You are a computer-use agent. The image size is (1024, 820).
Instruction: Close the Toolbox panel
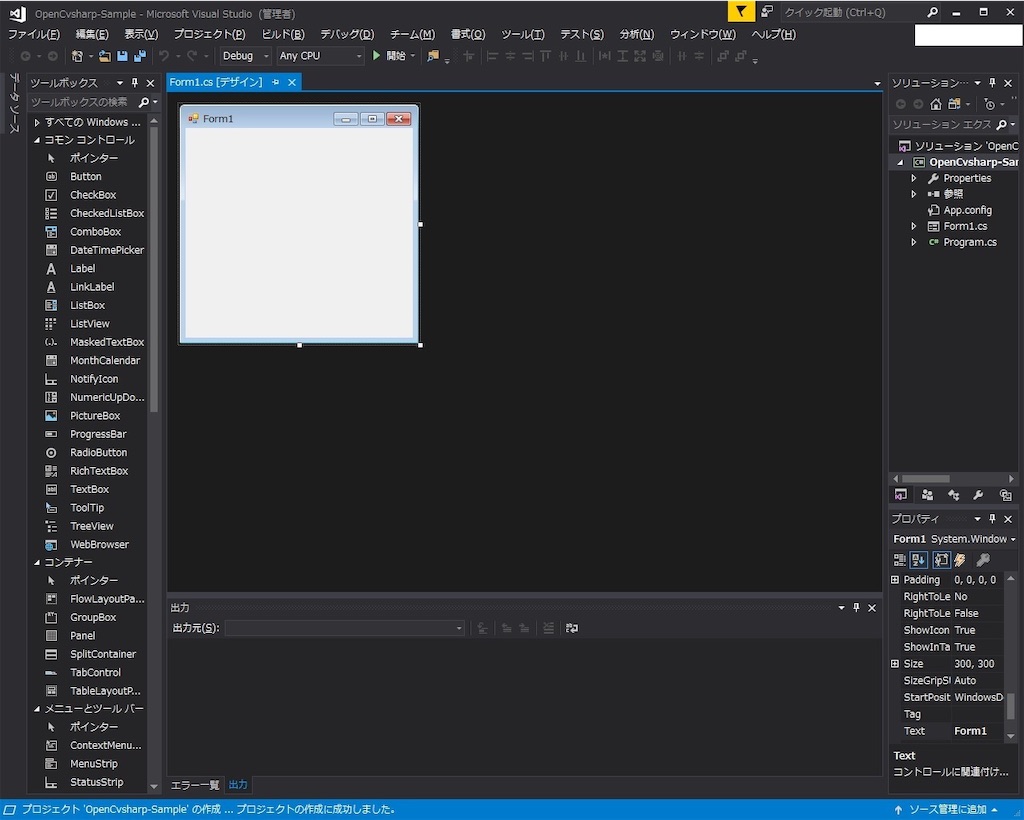[150, 83]
